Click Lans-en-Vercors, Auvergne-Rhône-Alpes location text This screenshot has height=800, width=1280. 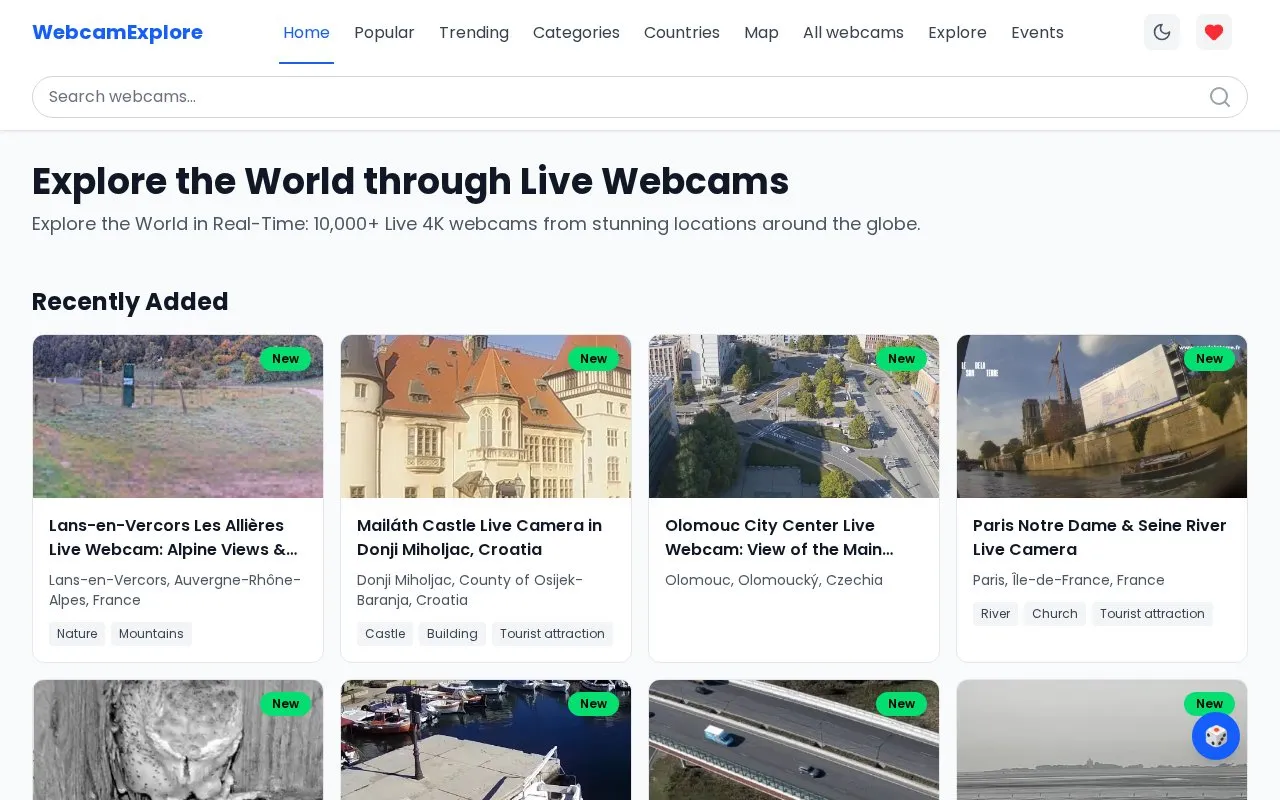(175, 590)
